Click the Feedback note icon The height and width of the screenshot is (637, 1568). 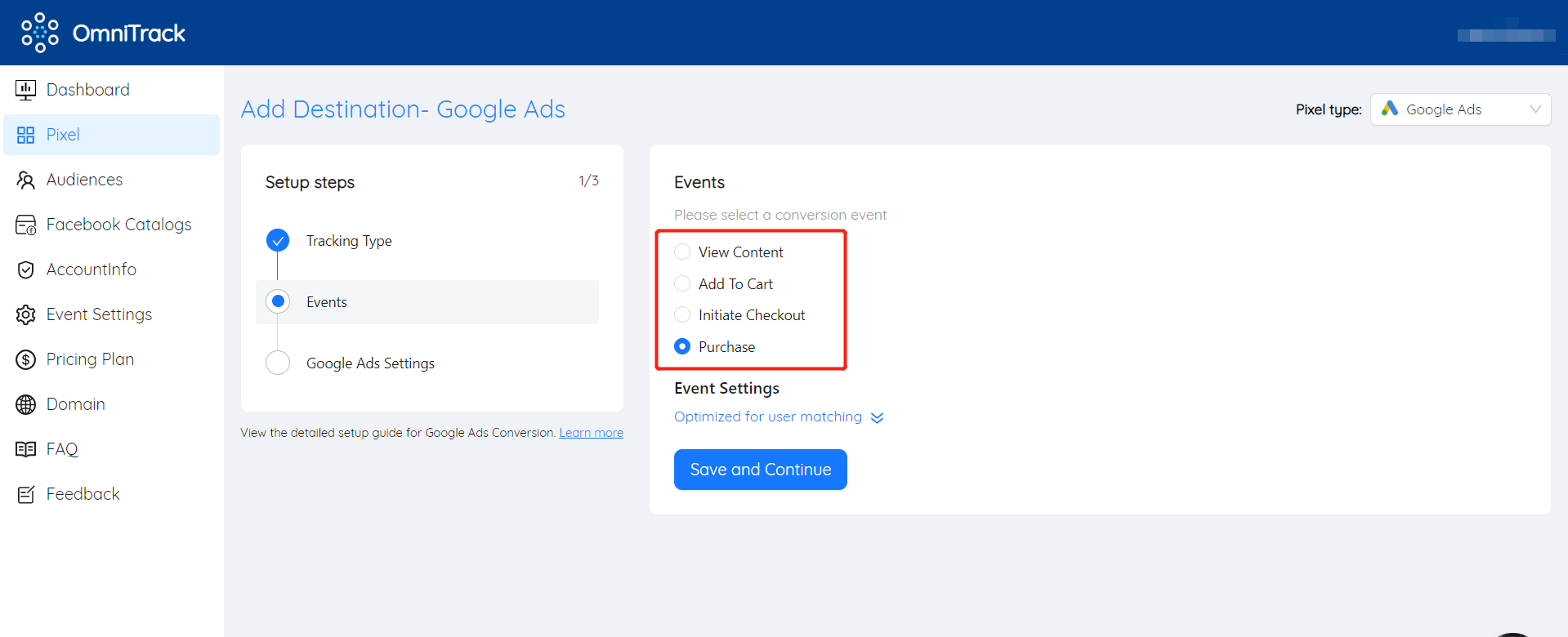click(26, 494)
